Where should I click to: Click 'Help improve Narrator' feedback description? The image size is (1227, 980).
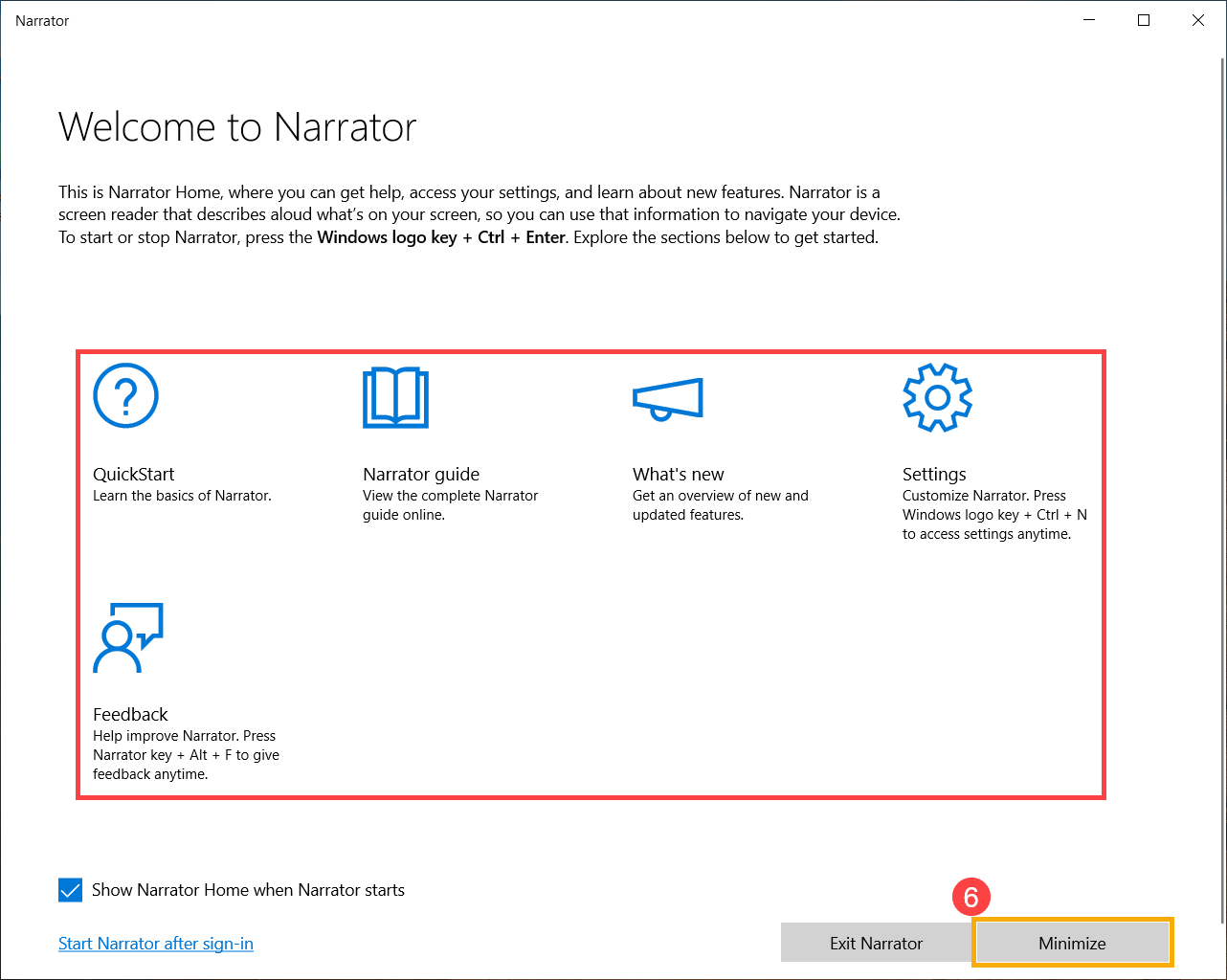pos(186,755)
